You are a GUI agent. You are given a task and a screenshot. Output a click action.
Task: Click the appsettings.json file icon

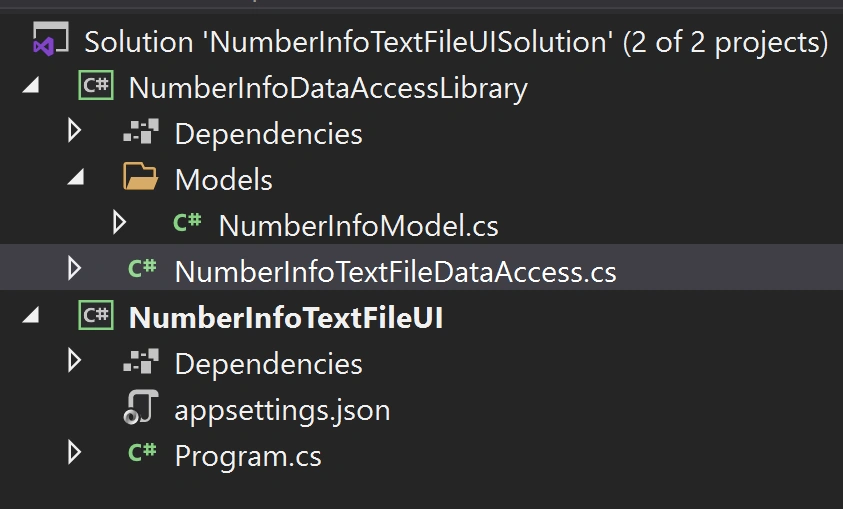141,407
